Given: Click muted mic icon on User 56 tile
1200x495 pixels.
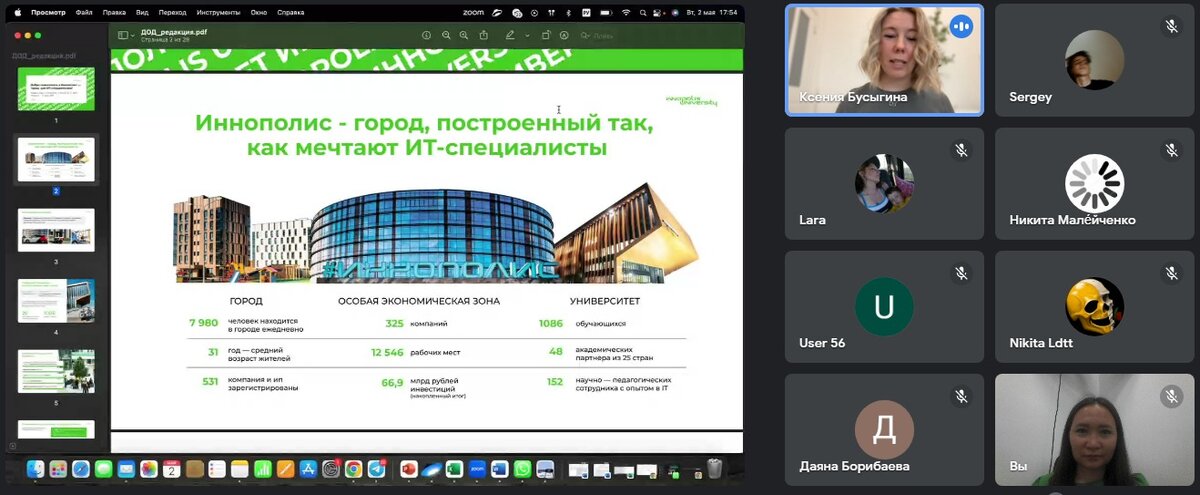Looking at the screenshot, I should point(961,273).
